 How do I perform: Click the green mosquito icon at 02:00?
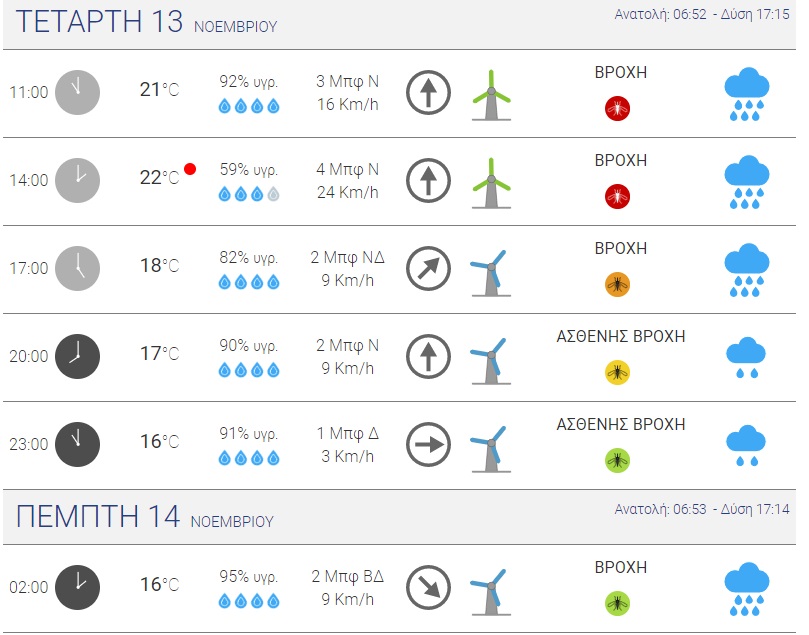point(617,602)
